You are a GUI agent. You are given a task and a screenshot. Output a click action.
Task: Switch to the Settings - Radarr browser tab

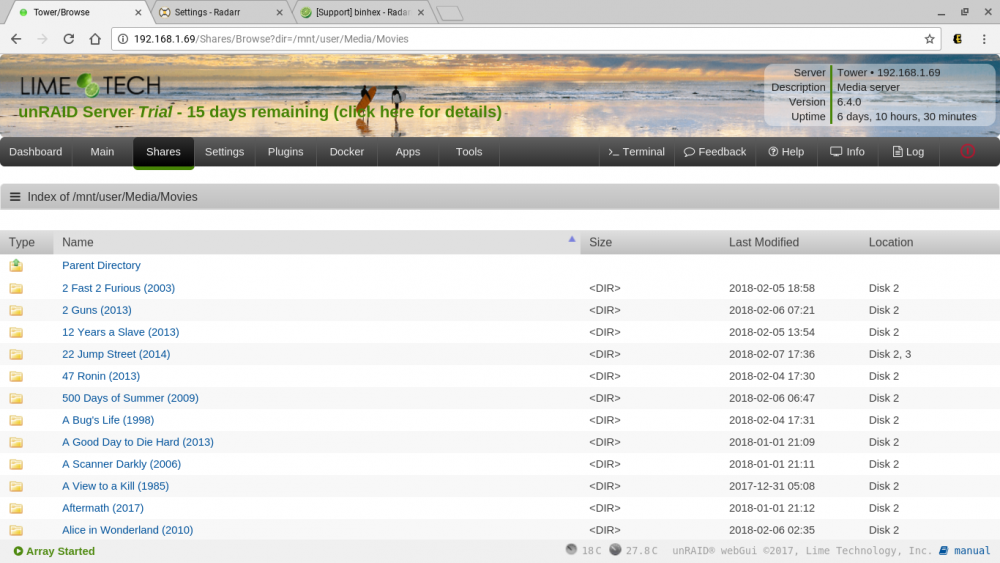pos(220,12)
